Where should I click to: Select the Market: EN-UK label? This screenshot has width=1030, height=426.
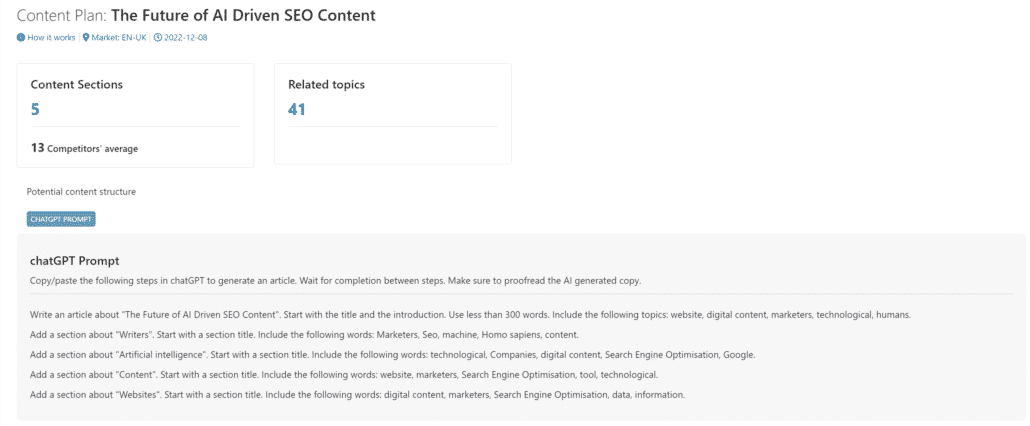(118, 37)
